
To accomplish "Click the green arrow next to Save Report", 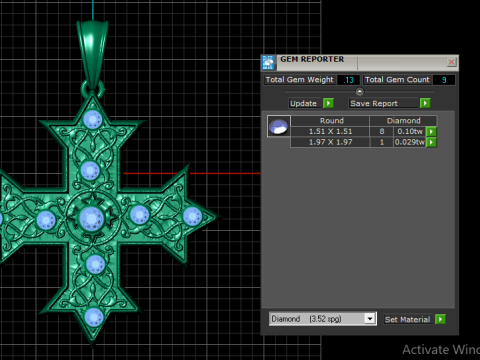I will tap(425, 103).
